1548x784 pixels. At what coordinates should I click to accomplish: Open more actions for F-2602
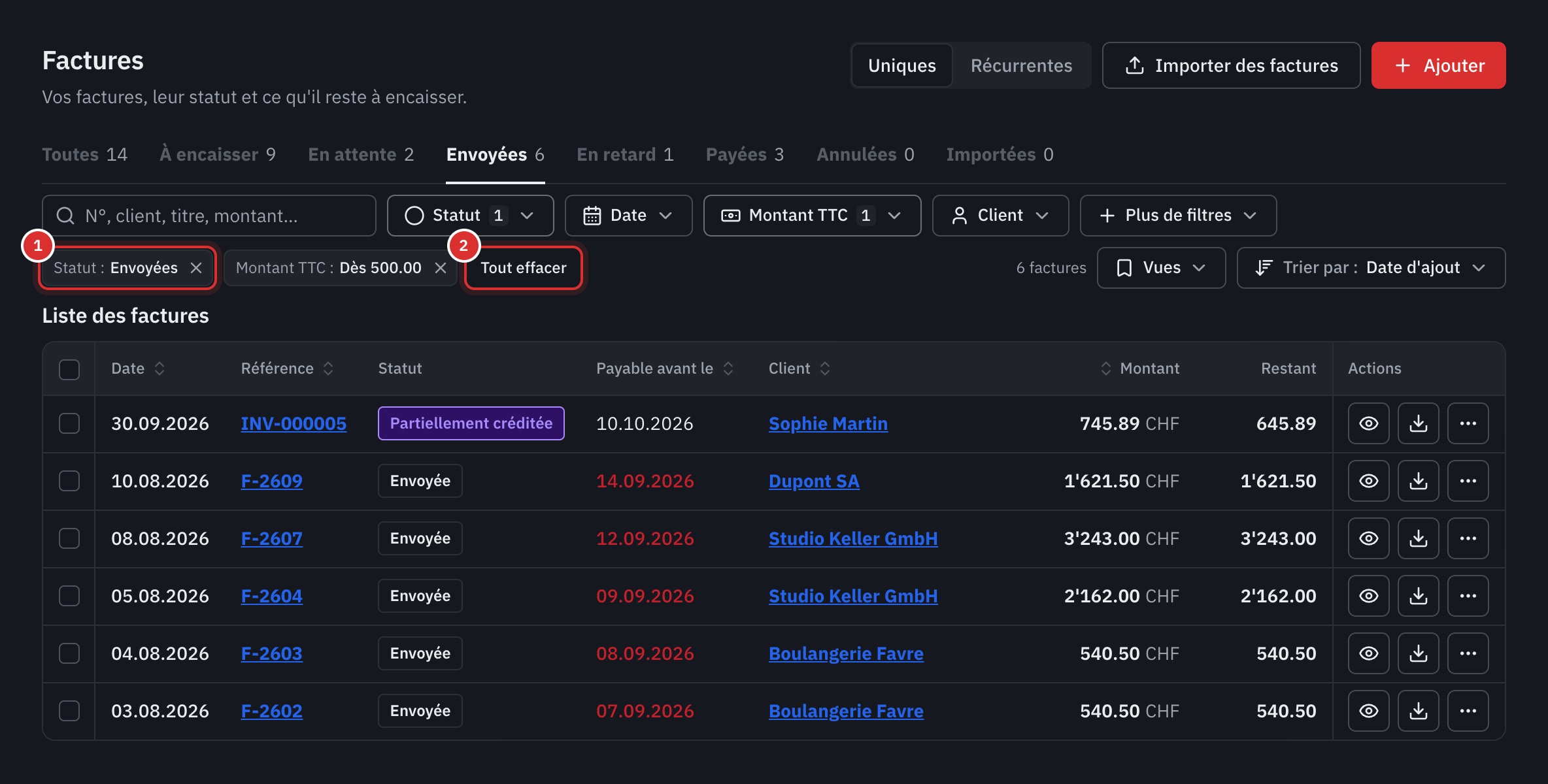coord(1468,711)
